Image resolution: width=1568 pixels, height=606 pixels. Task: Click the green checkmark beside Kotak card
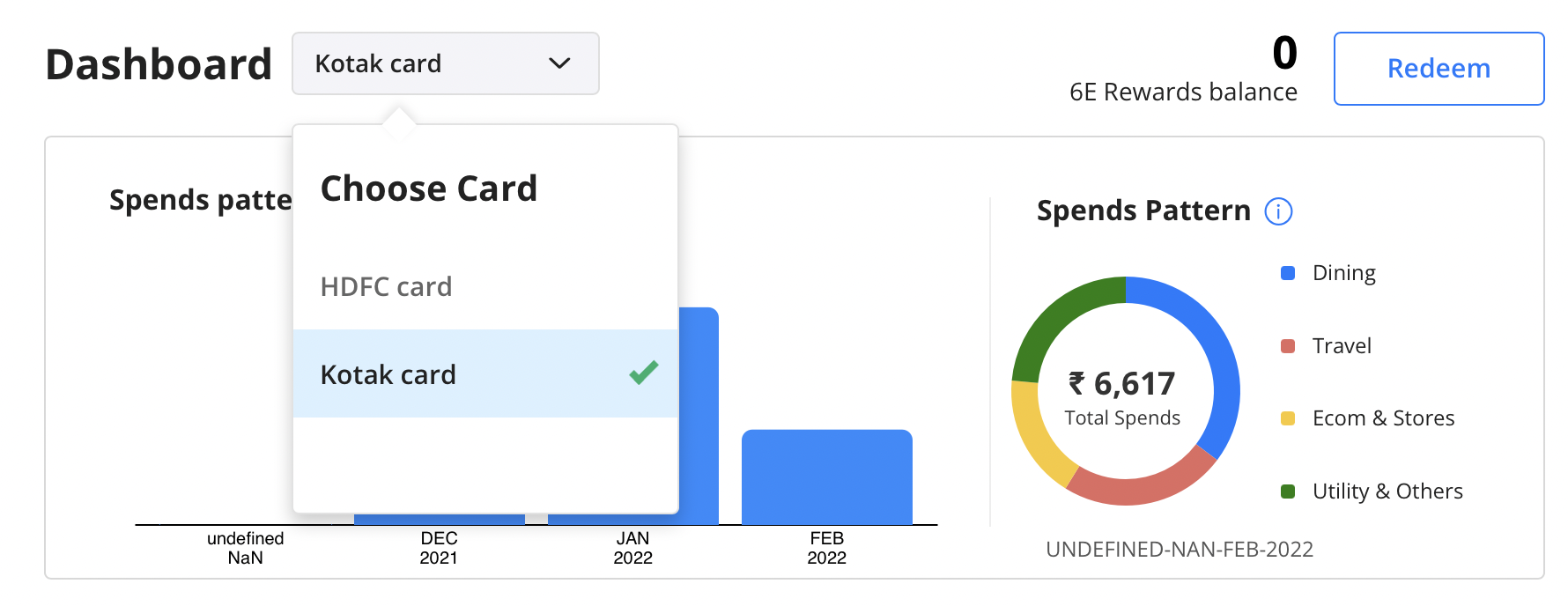pos(644,373)
